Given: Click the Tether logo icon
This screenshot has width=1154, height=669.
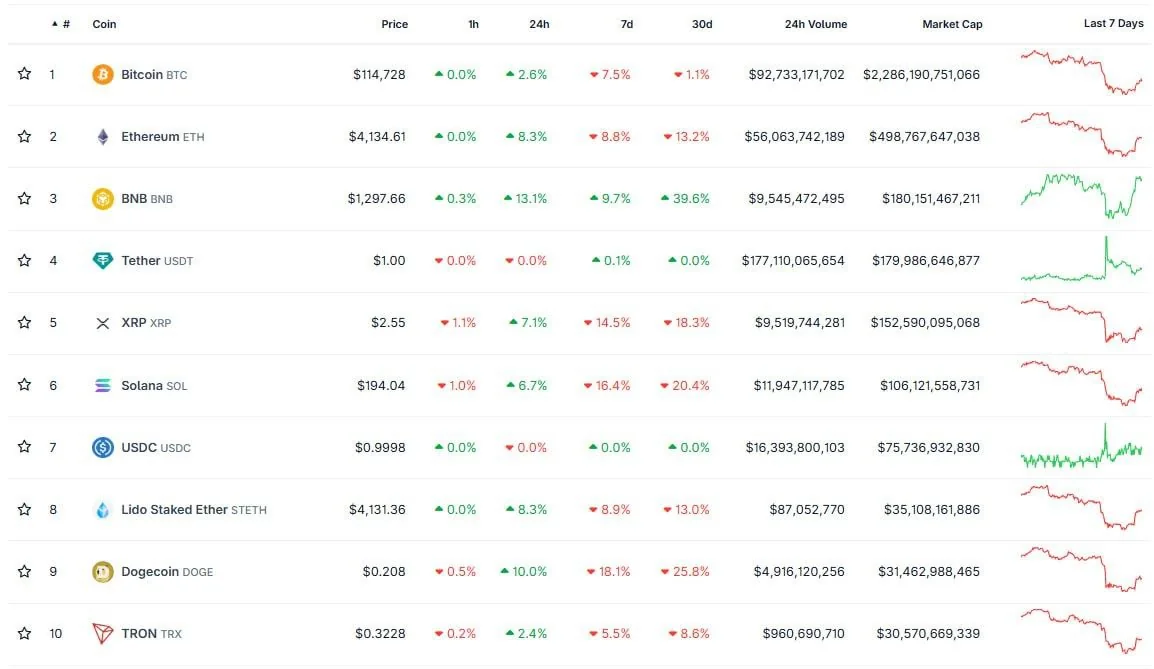Looking at the screenshot, I should coord(102,261).
